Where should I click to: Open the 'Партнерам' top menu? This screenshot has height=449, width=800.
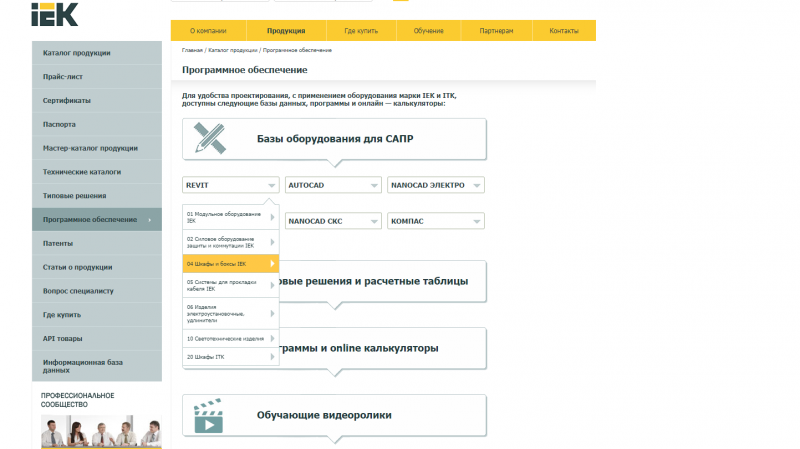point(496,31)
